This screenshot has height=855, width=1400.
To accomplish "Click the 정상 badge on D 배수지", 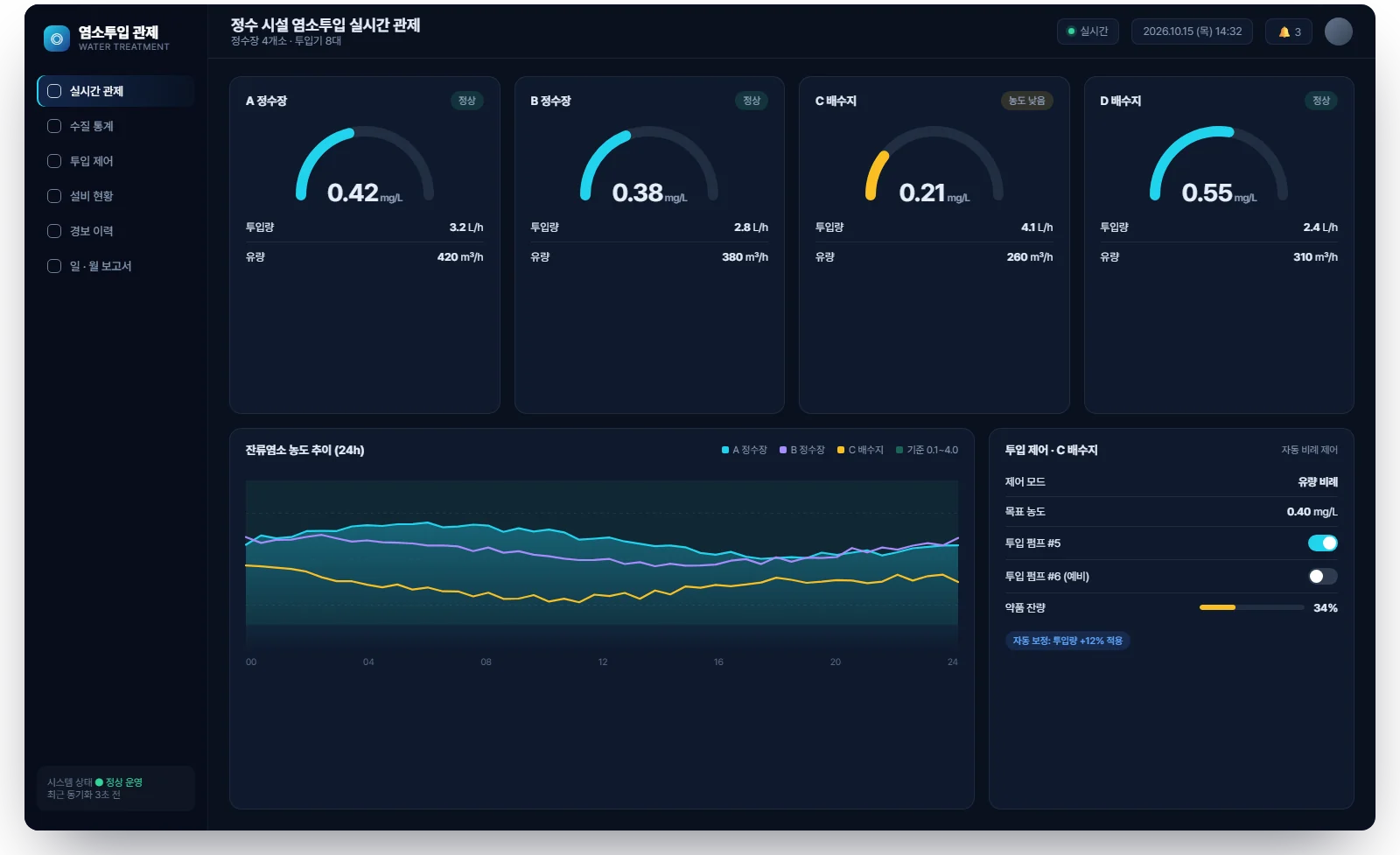I will coord(1321,101).
